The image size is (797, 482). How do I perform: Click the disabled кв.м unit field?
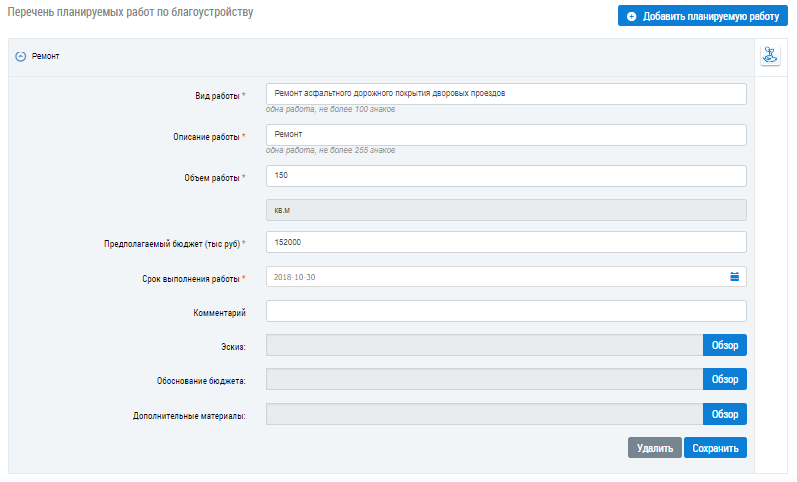[x=506, y=210]
